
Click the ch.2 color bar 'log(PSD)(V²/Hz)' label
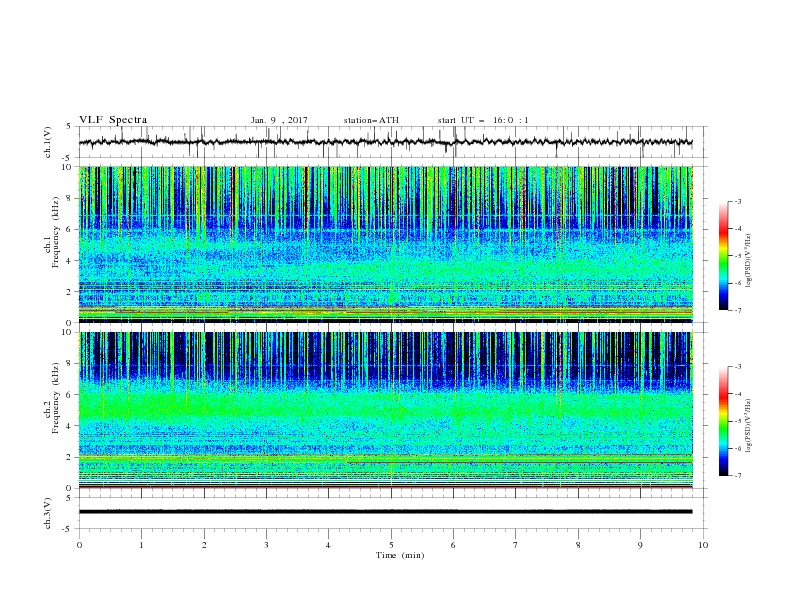click(749, 426)
